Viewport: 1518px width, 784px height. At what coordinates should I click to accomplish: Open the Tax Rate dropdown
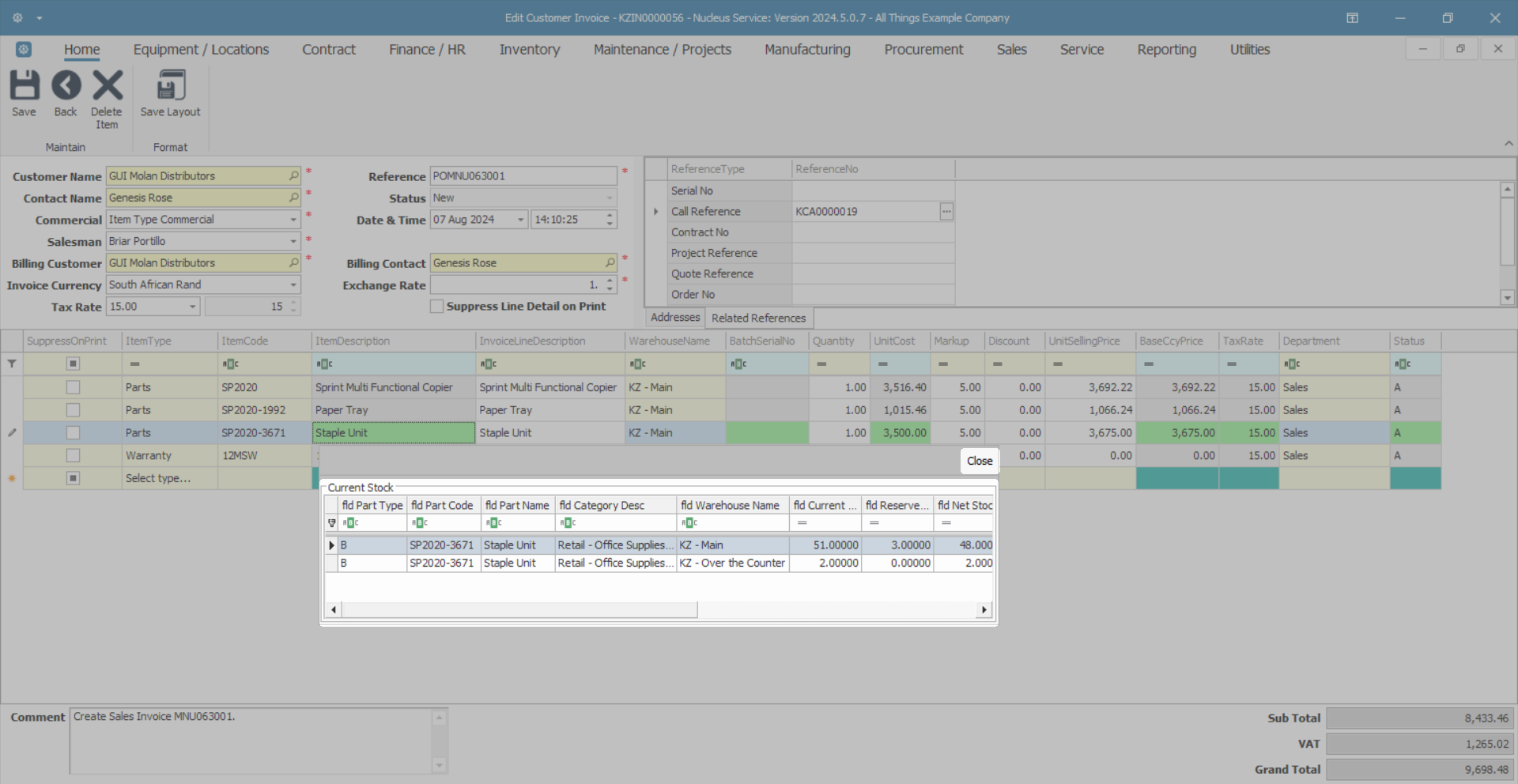click(192, 307)
